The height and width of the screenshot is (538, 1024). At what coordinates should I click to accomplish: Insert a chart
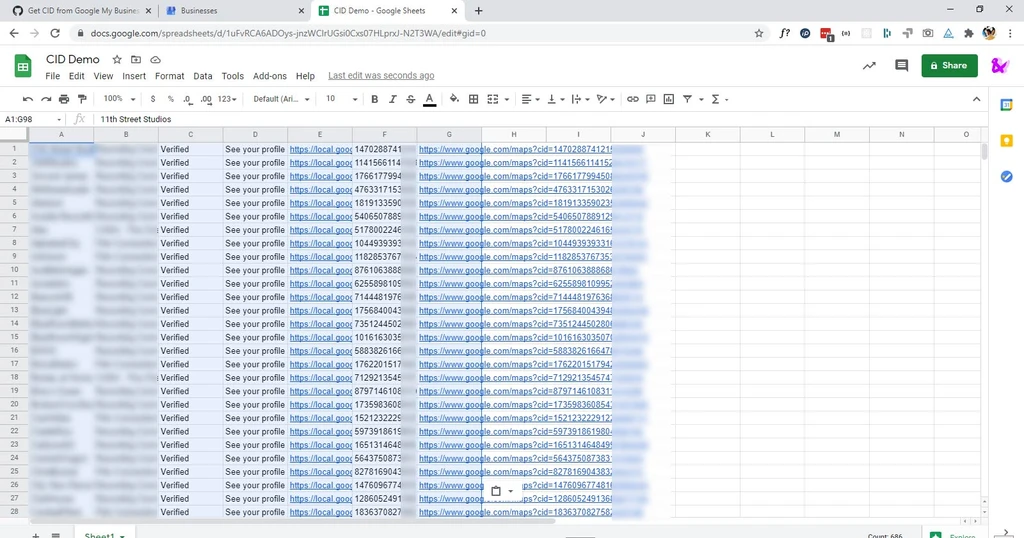pyautogui.click(x=669, y=99)
